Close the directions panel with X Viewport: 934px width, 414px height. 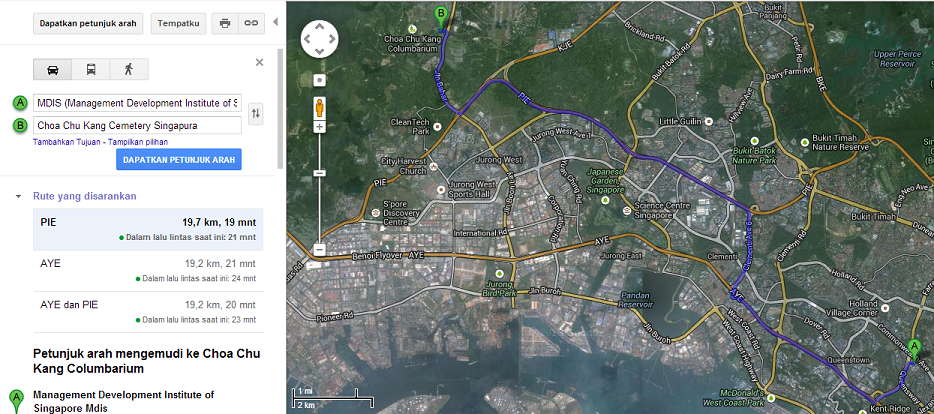[259, 62]
